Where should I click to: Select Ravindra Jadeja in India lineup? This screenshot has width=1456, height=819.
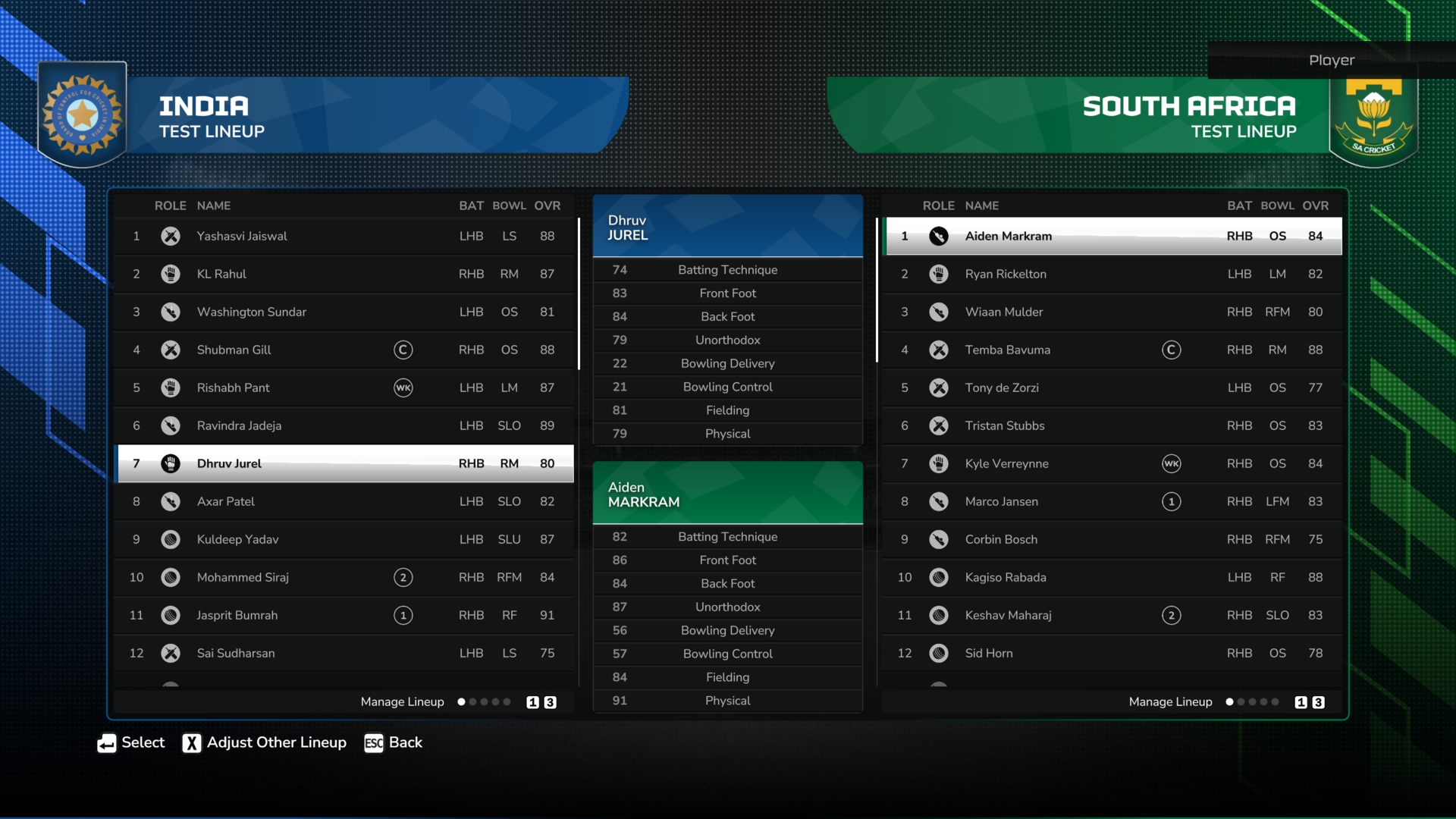239,425
